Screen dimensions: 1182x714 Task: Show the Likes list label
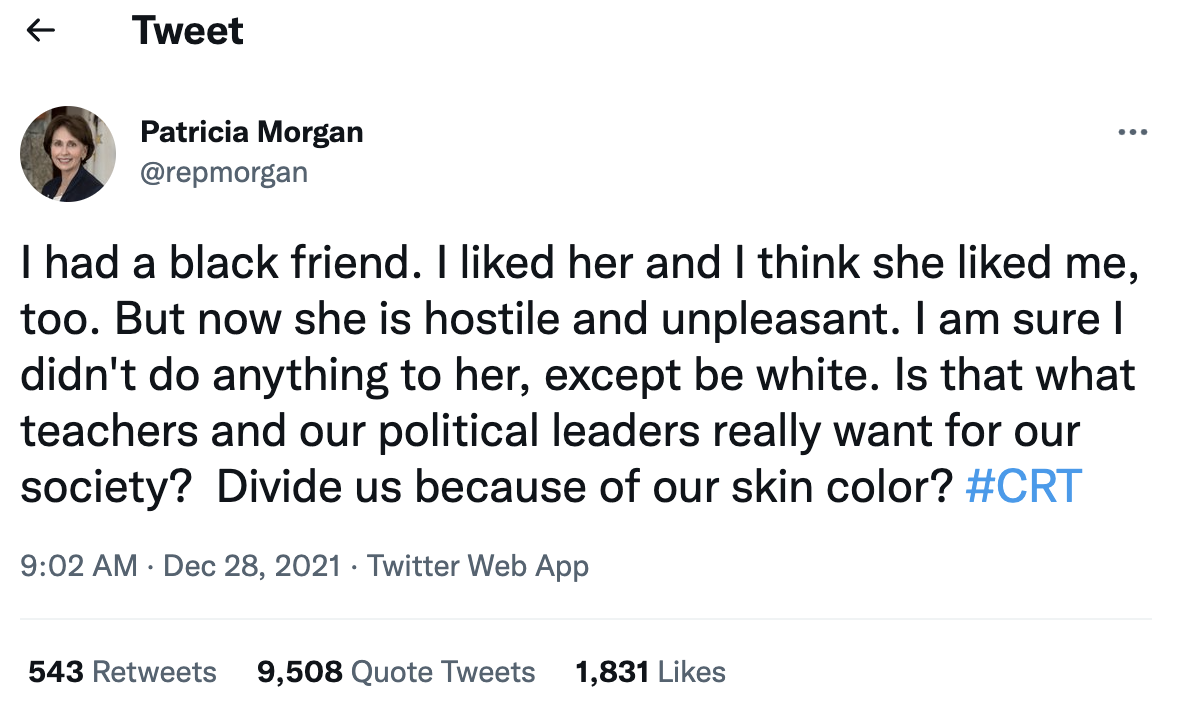(692, 672)
